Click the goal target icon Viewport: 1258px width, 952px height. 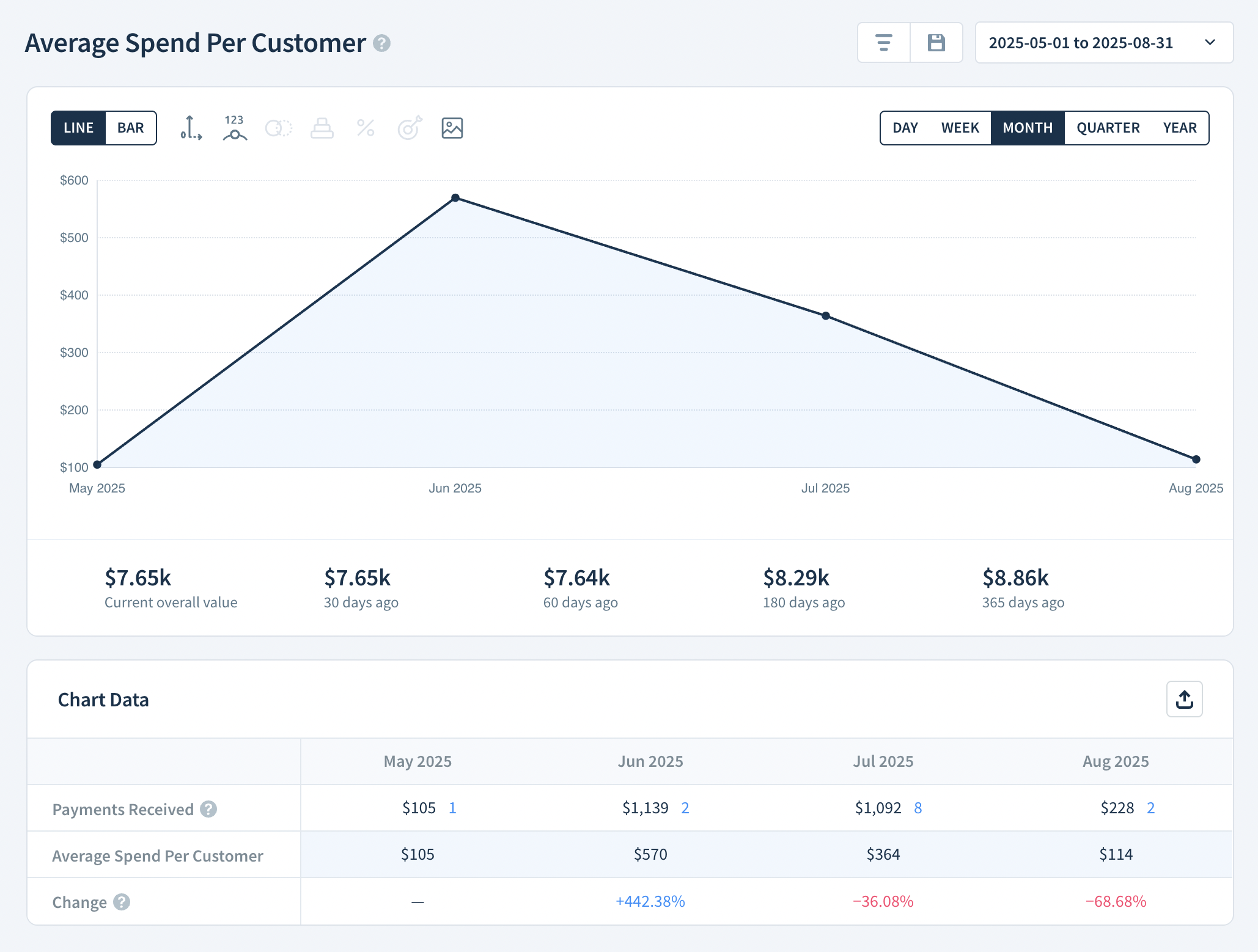pyautogui.click(x=409, y=128)
